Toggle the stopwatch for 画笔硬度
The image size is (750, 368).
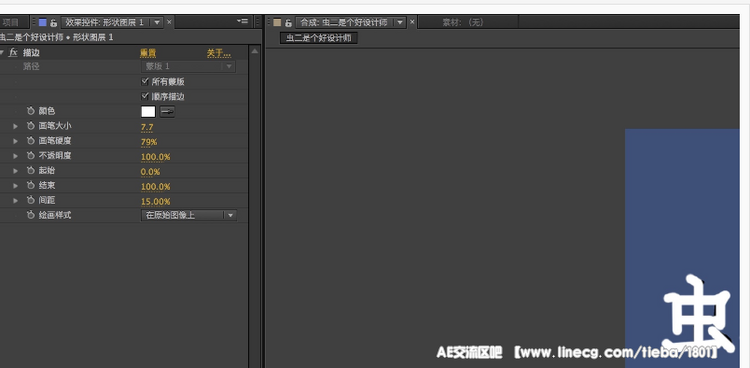pos(31,141)
